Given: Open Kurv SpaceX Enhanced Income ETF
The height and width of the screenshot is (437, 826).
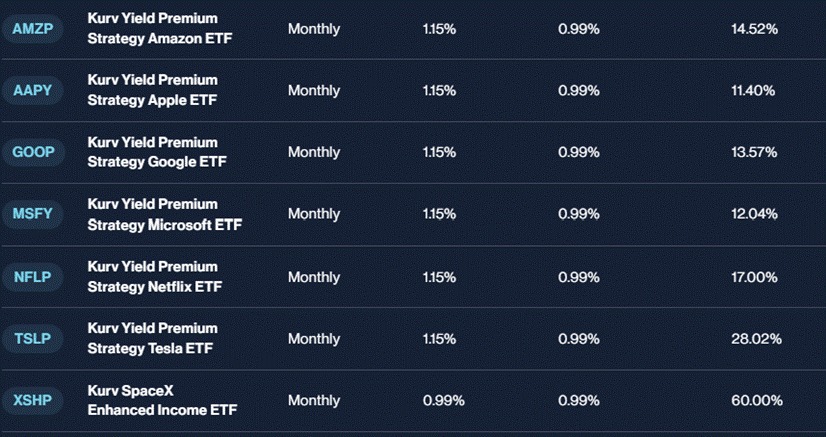Looking at the screenshot, I should pos(162,400).
